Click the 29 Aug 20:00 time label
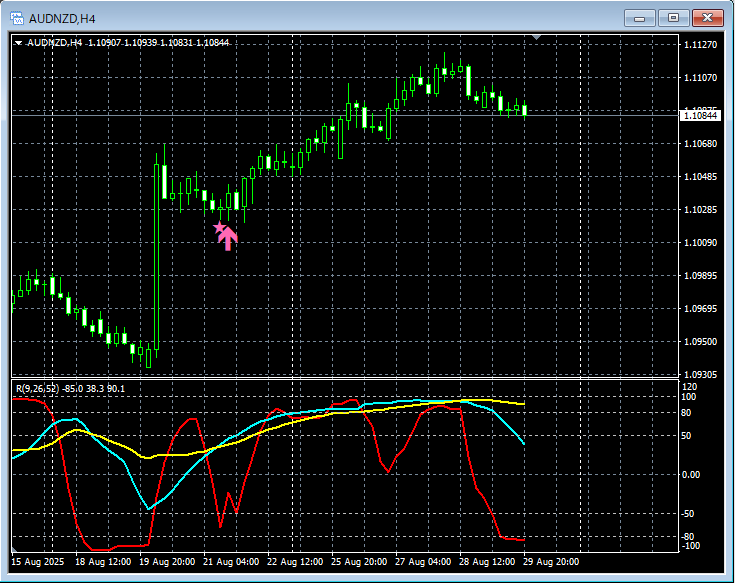Image resolution: width=736 pixels, height=583 pixels. 552,562
